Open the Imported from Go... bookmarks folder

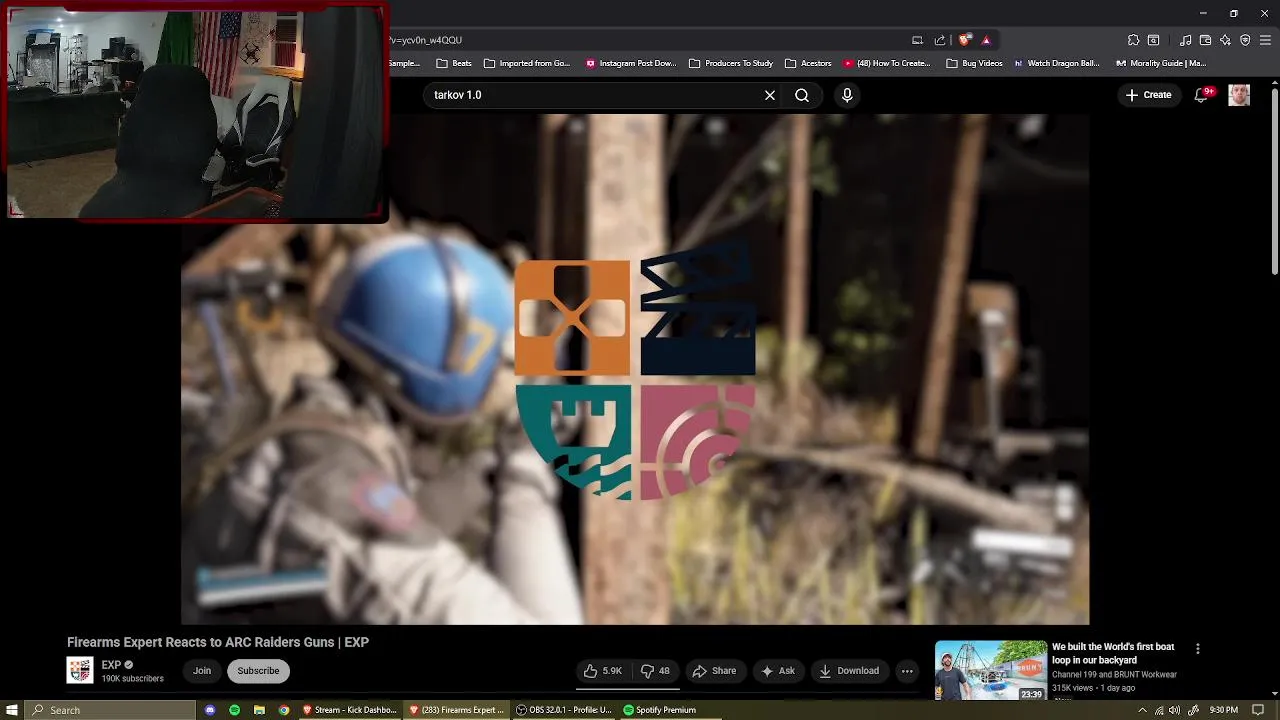click(x=526, y=63)
